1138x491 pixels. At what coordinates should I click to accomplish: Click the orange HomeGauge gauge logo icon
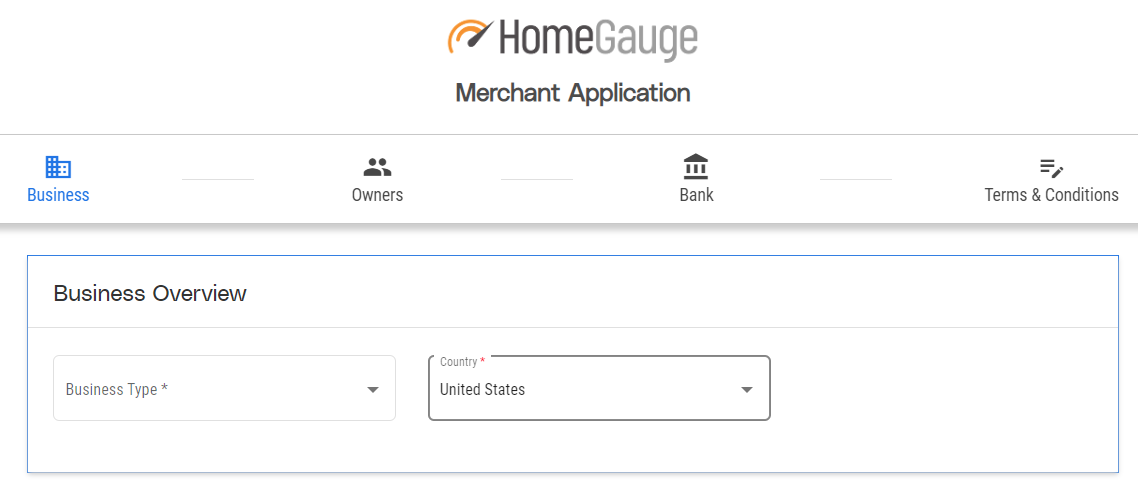tap(470, 36)
